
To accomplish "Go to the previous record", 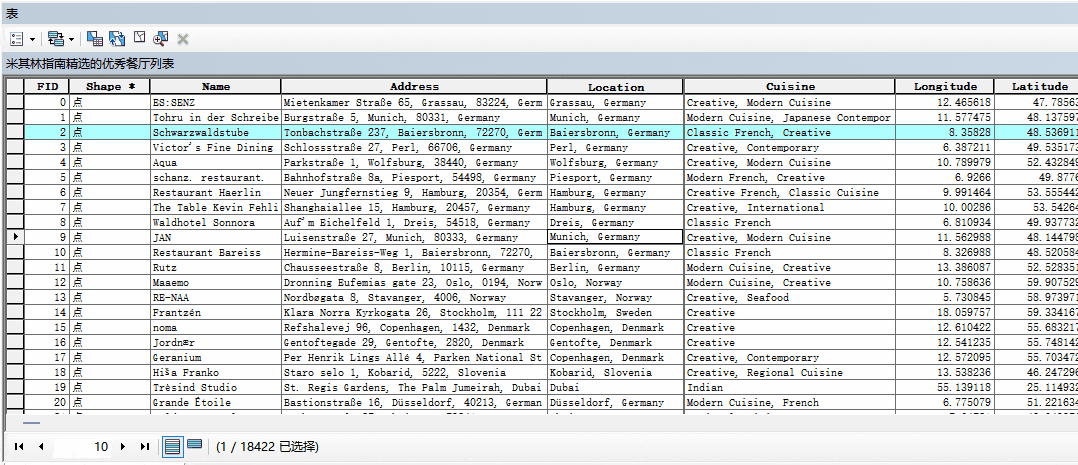I will pos(41,446).
